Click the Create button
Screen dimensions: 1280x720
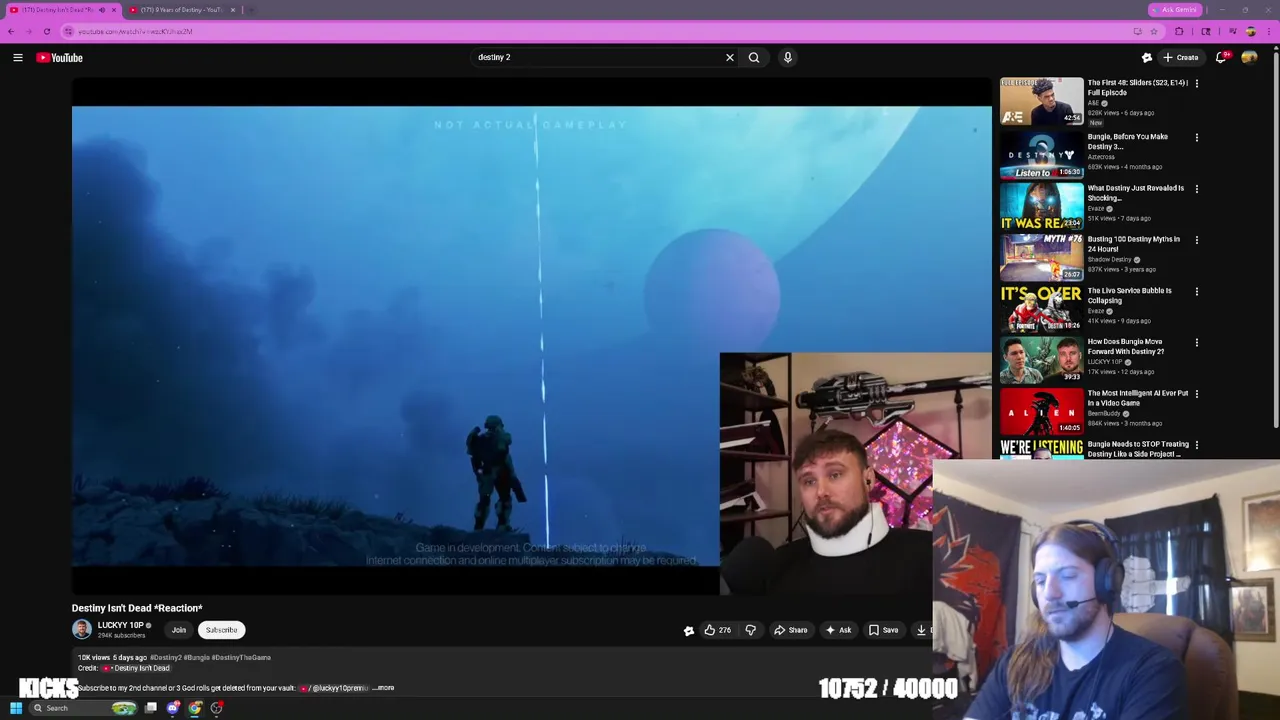[1181, 58]
